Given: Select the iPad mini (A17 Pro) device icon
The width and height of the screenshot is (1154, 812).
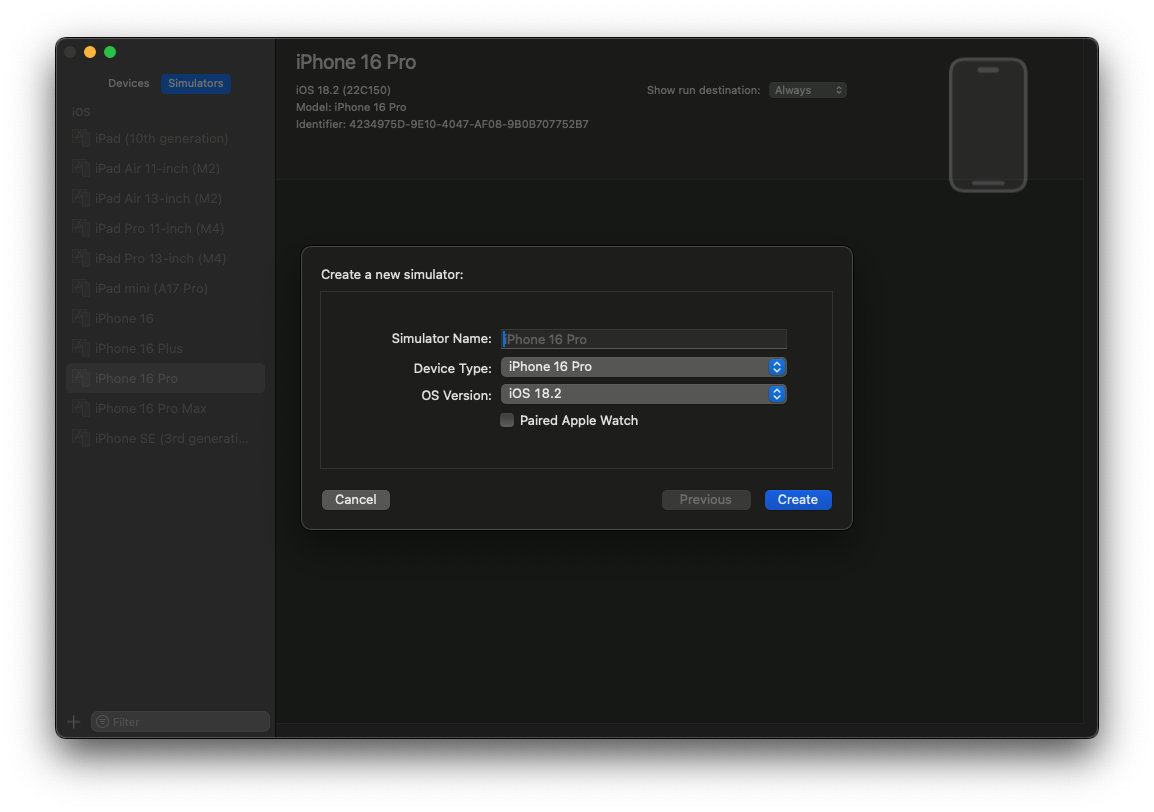Looking at the screenshot, I should click(x=80, y=288).
